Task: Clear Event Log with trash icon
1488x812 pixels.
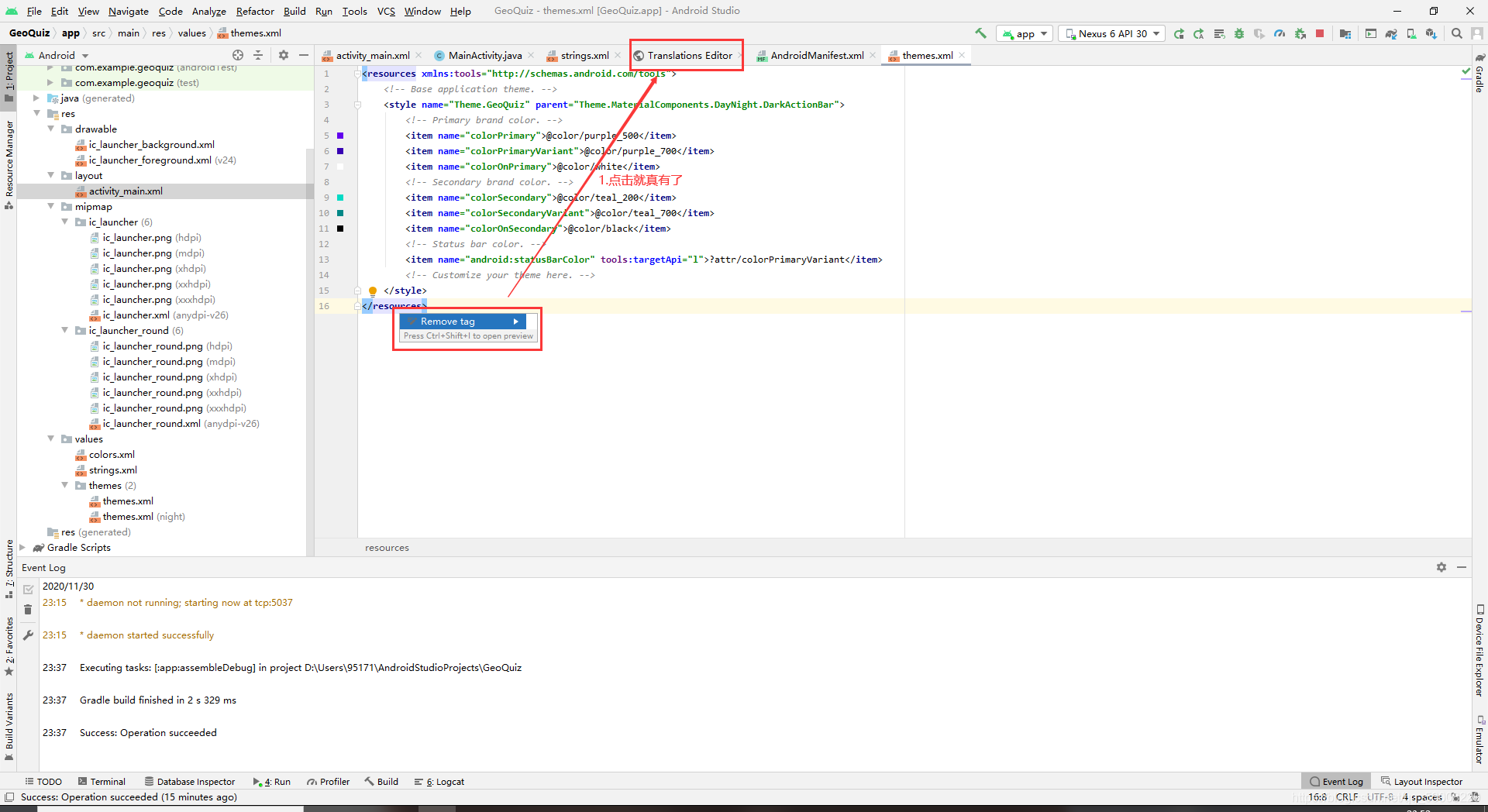Action: 28,610
